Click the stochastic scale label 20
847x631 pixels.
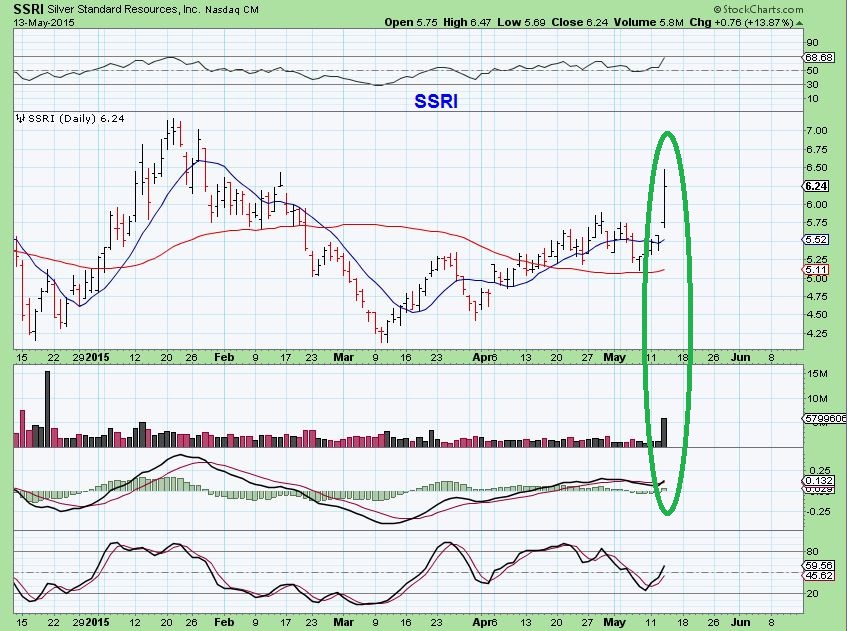point(812,594)
